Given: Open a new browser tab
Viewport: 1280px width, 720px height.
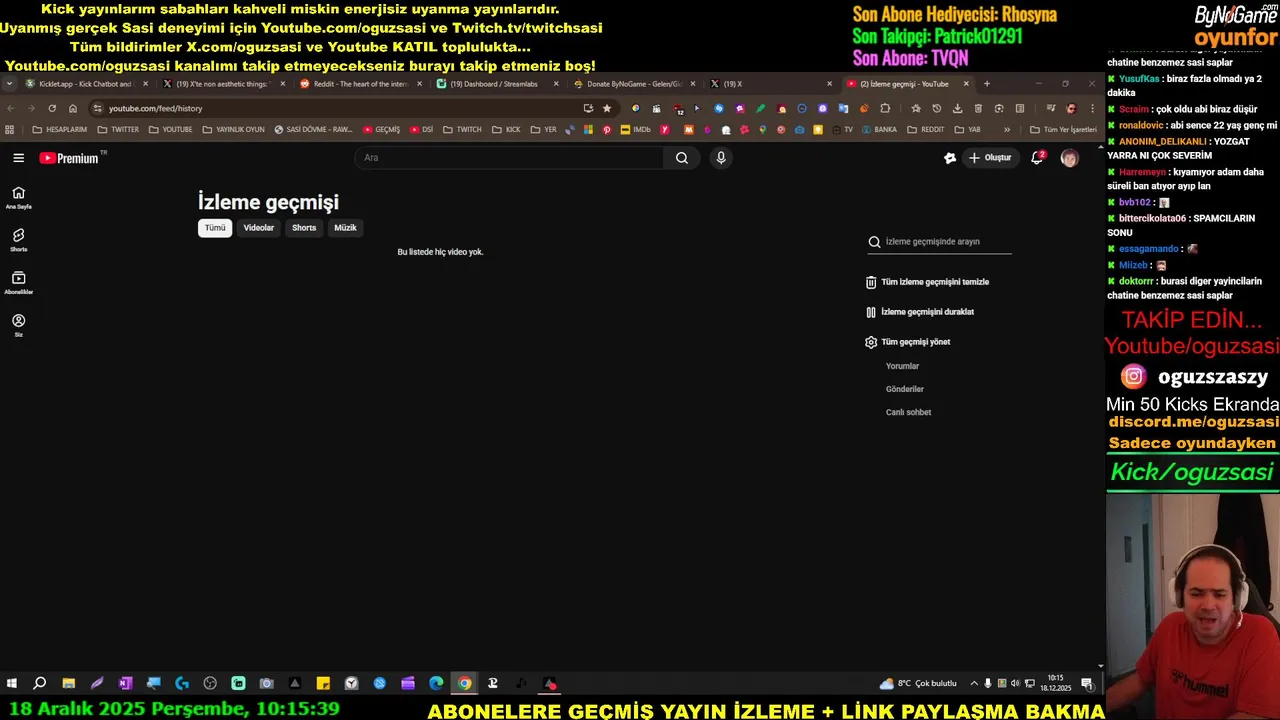Looking at the screenshot, I should (986, 84).
